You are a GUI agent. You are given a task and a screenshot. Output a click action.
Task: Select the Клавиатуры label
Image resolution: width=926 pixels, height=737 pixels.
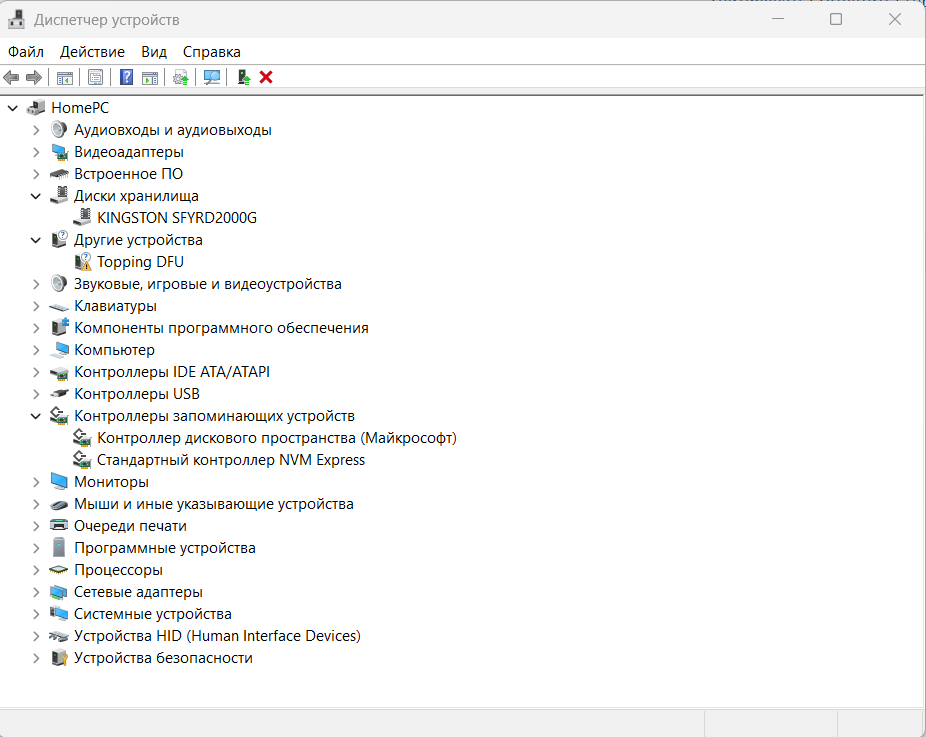[115, 306]
